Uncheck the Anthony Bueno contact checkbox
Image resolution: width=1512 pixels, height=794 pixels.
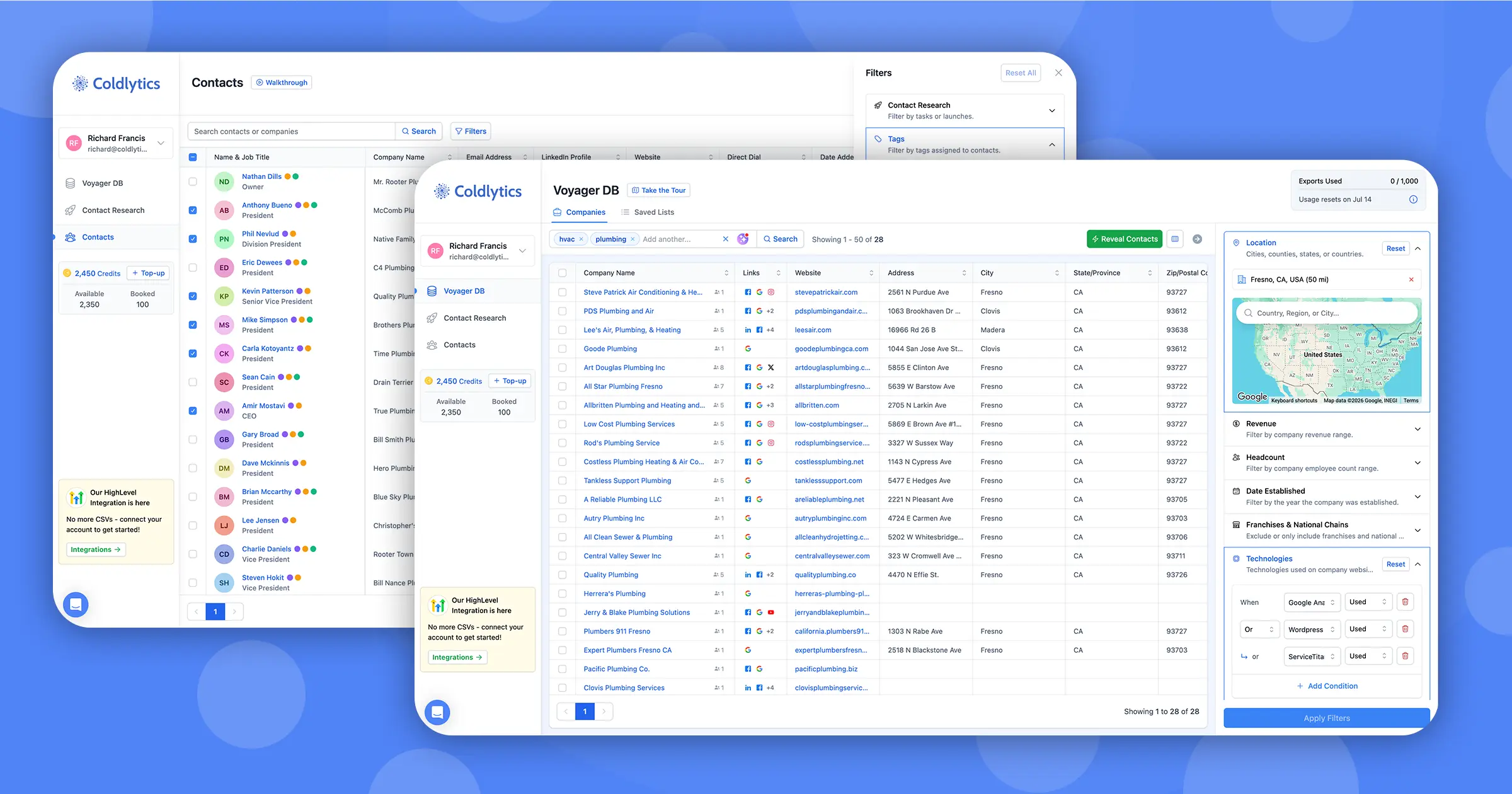point(193,210)
